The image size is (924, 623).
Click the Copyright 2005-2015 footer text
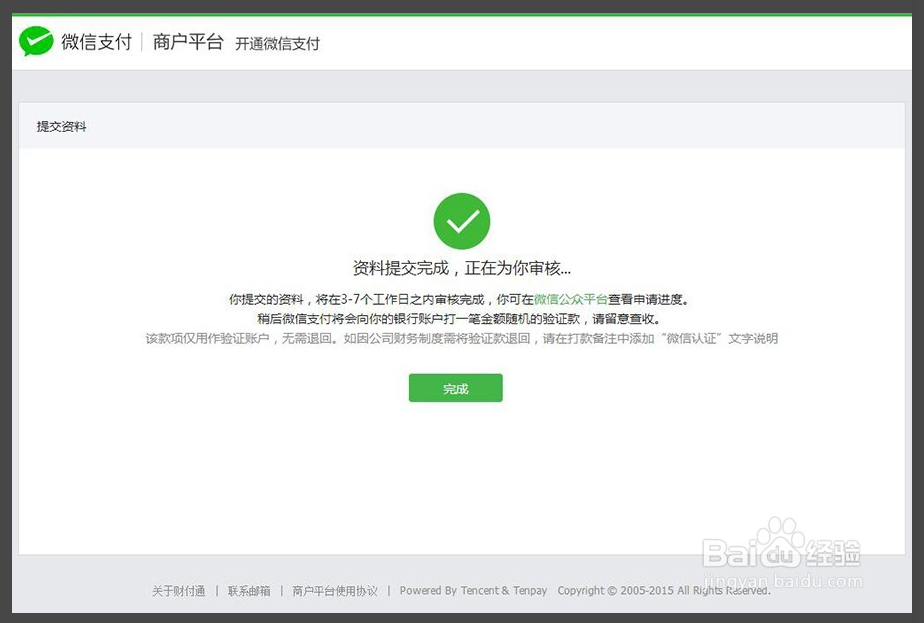click(x=663, y=591)
